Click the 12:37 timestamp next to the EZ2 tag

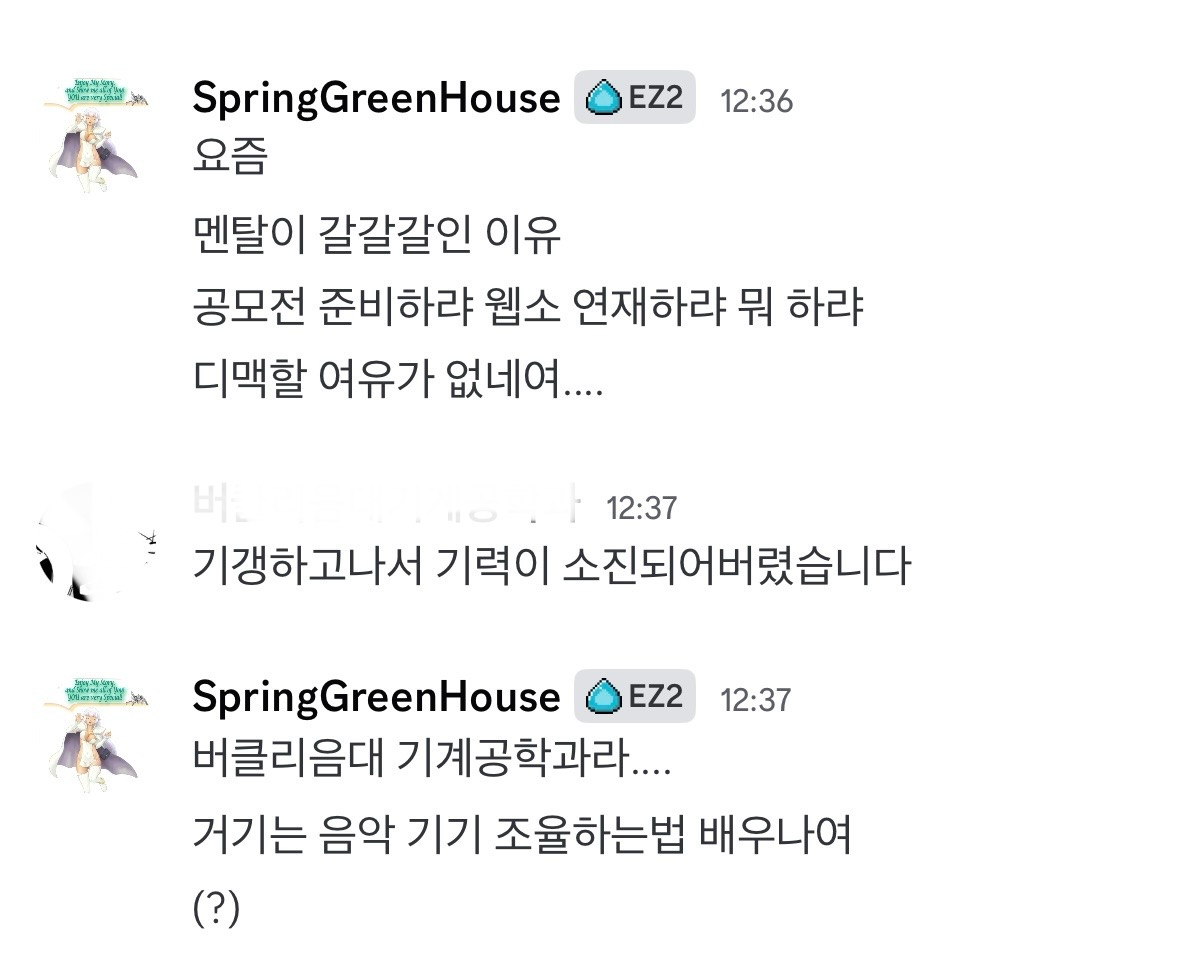pos(756,699)
